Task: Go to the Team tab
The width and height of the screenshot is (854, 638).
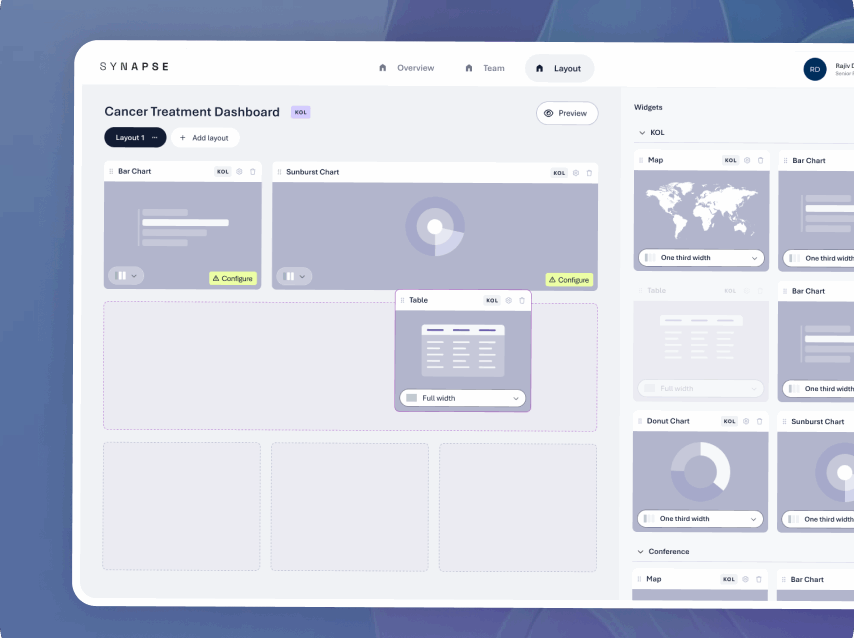Action: coord(484,68)
